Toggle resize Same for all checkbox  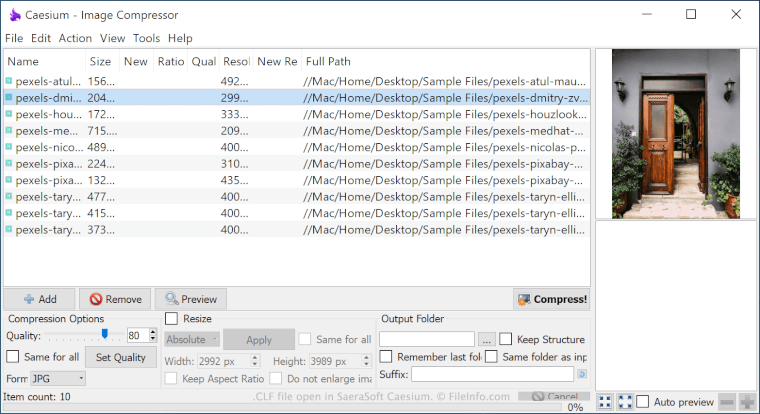304,339
